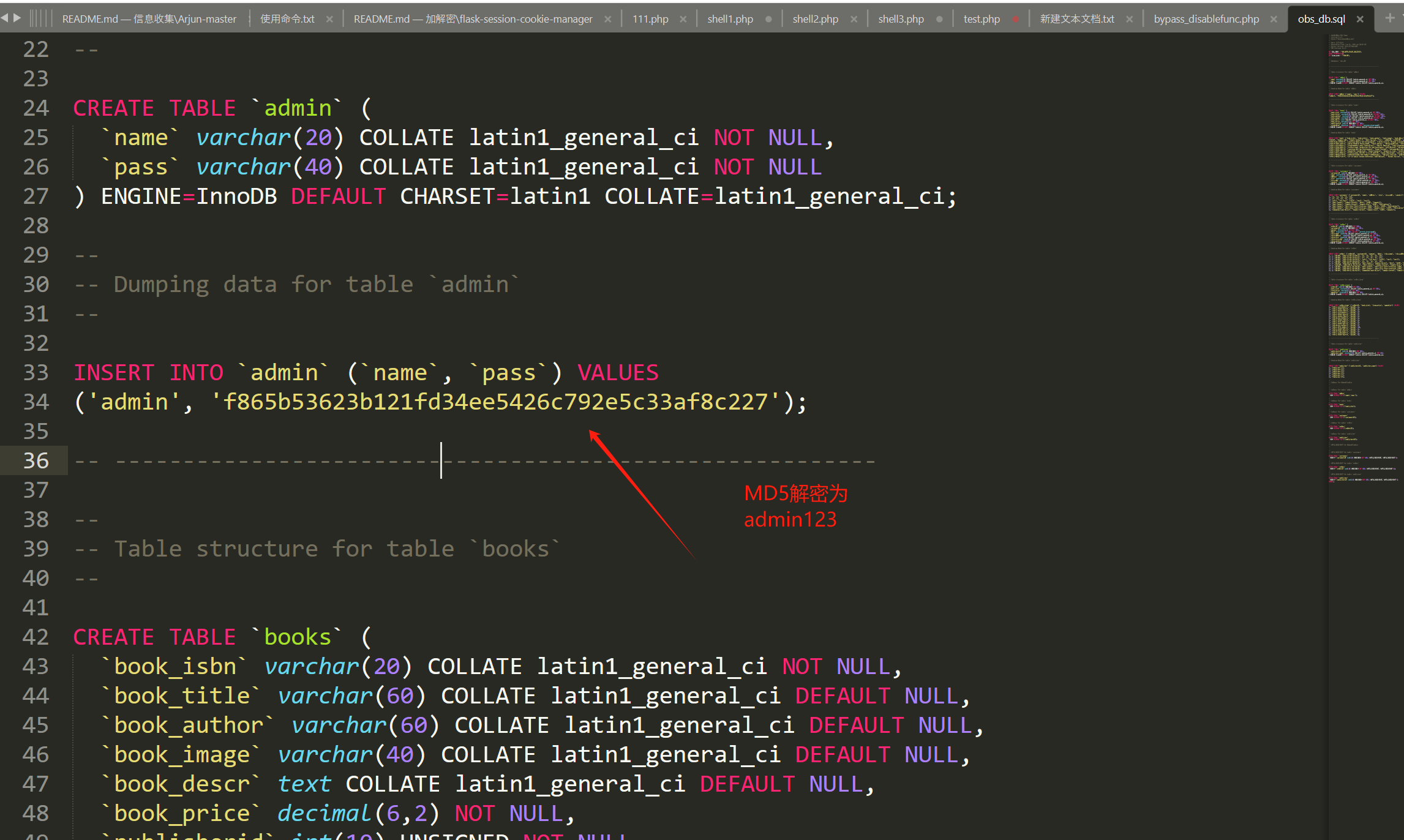Image resolution: width=1404 pixels, height=840 pixels.
Task: Open a new tab with plus icon
Action: 1390,18
